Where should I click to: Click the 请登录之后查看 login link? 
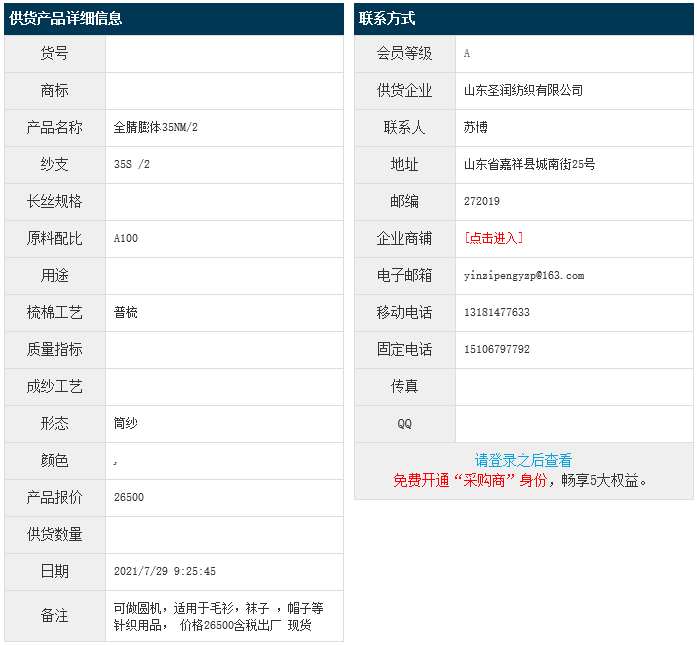pyautogui.click(x=523, y=461)
